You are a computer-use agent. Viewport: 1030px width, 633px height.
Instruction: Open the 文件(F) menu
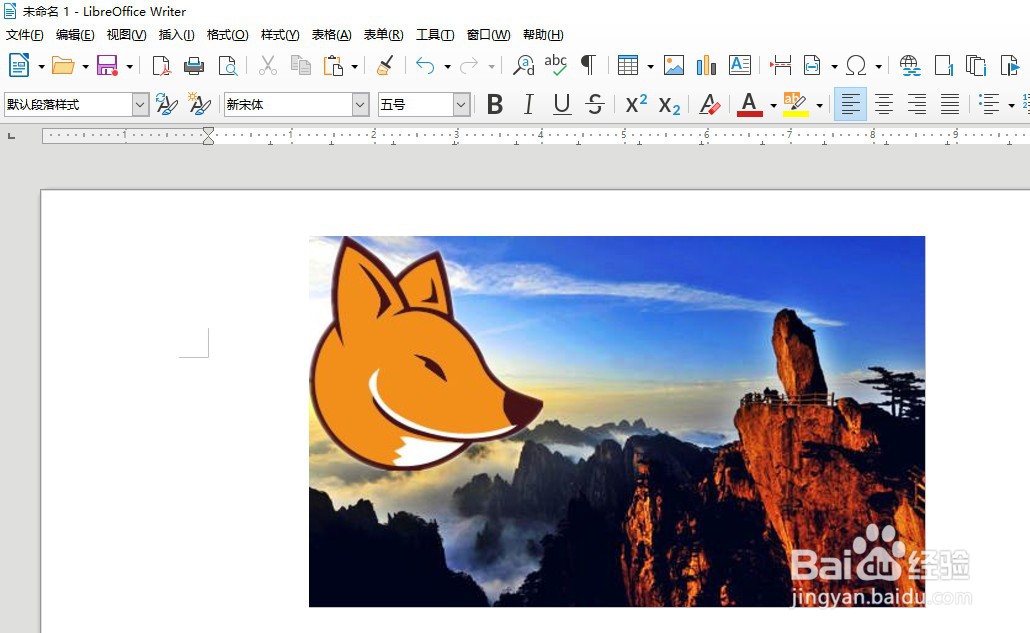[x=25, y=35]
